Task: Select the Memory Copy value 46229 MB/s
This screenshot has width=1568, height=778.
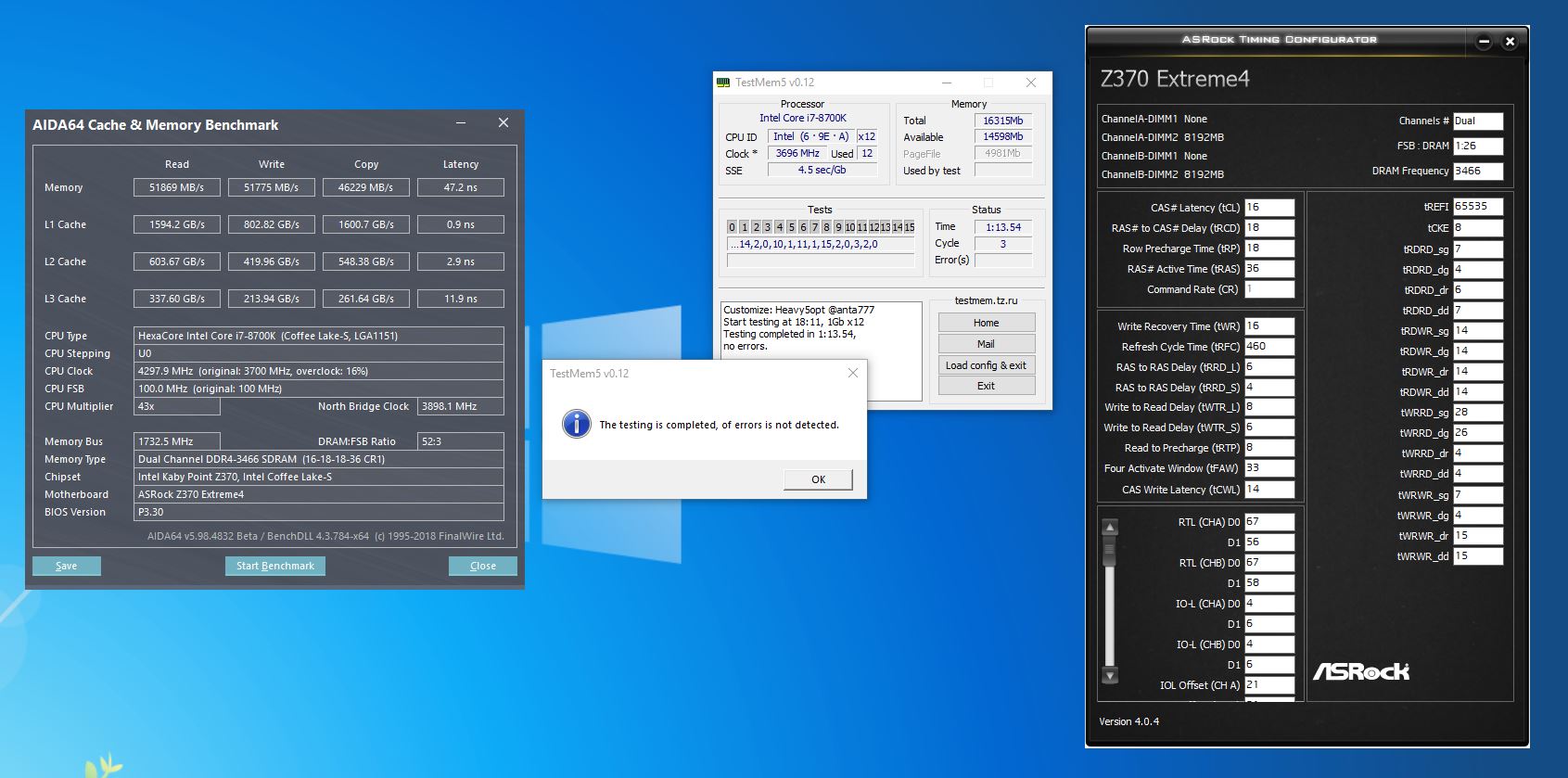Action: coord(366,187)
